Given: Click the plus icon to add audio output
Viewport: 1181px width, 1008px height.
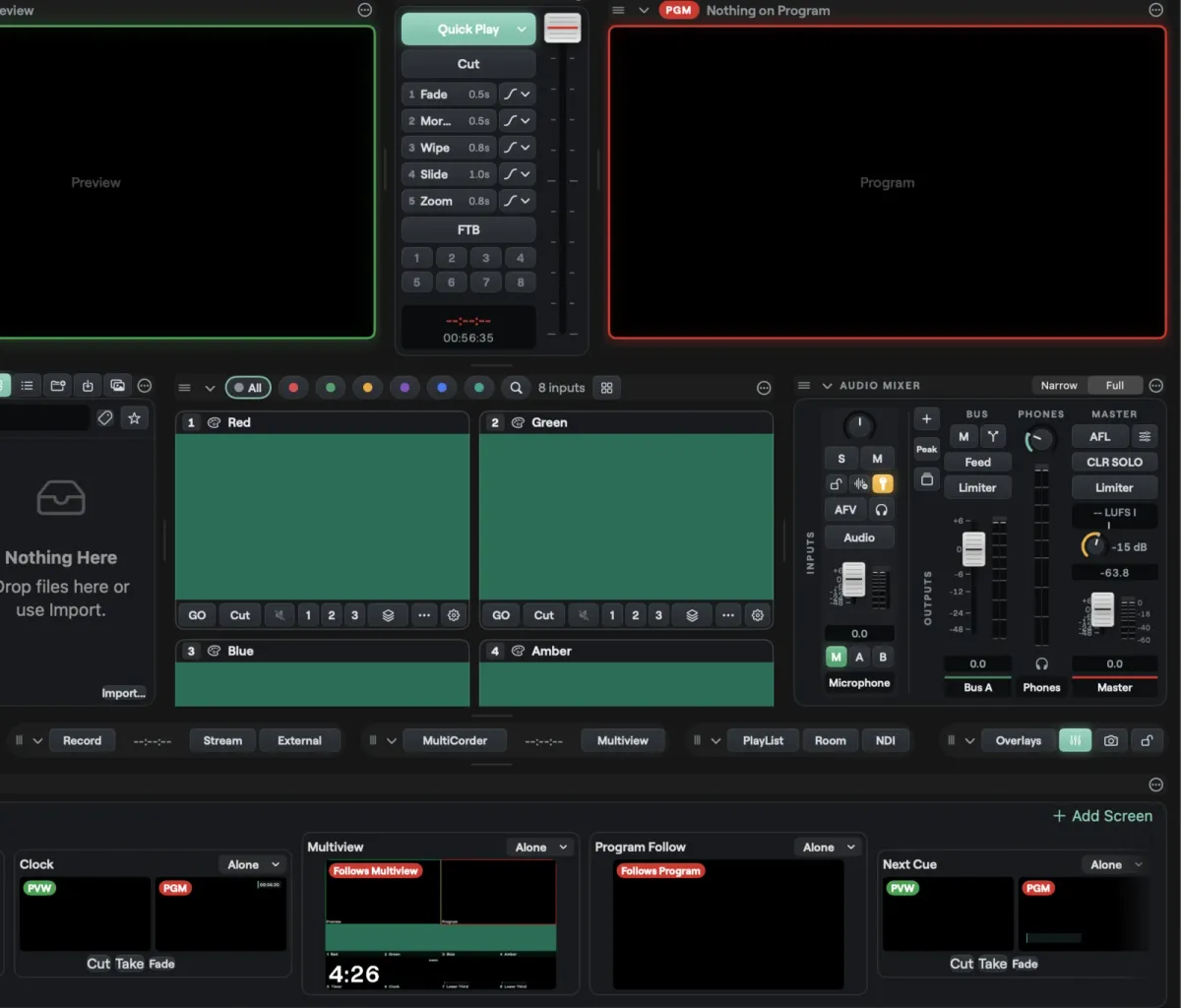Looking at the screenshot, I should (926, 418).
